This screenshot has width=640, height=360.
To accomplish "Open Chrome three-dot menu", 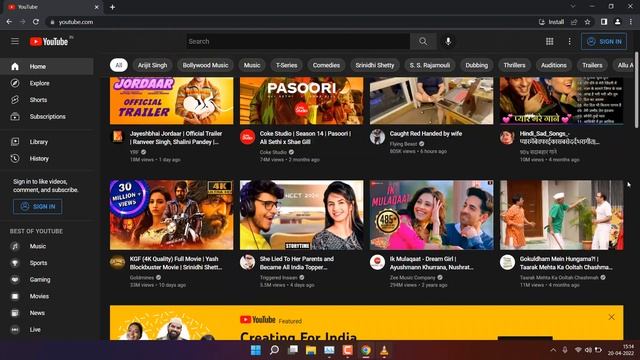I will click(x=631, y=22).
